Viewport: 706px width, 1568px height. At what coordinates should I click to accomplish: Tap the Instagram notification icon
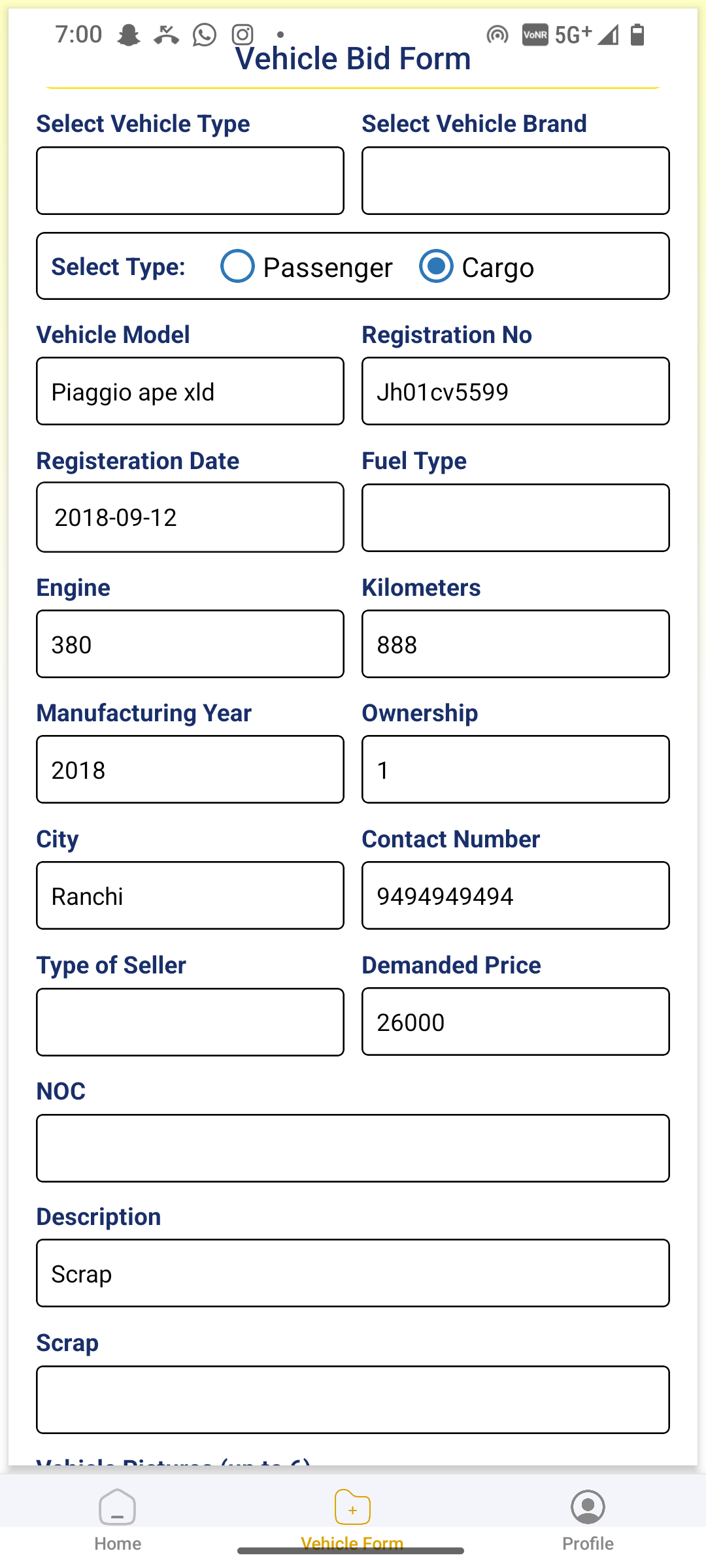pos(243,35)
